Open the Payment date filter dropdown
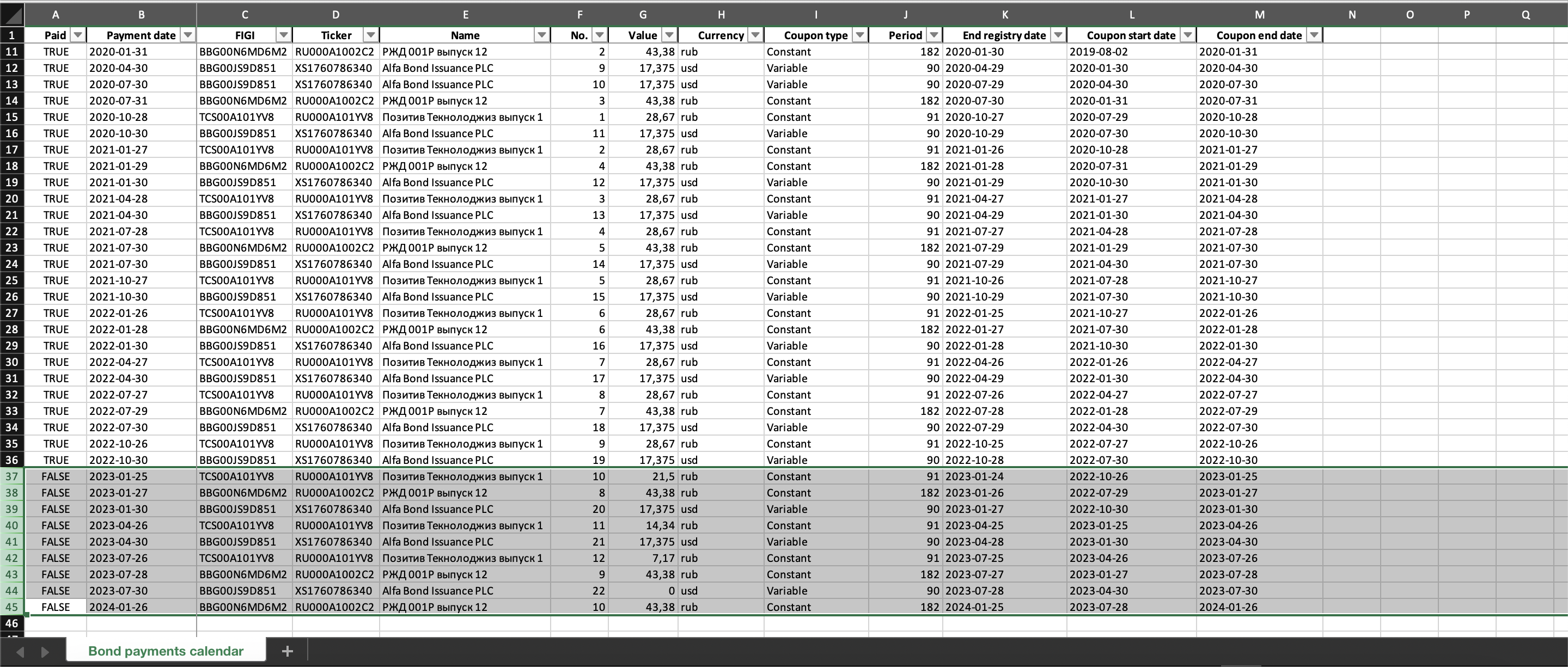Image resolution: width=1568 pixels, height=667 pixels. coord(187,35)
